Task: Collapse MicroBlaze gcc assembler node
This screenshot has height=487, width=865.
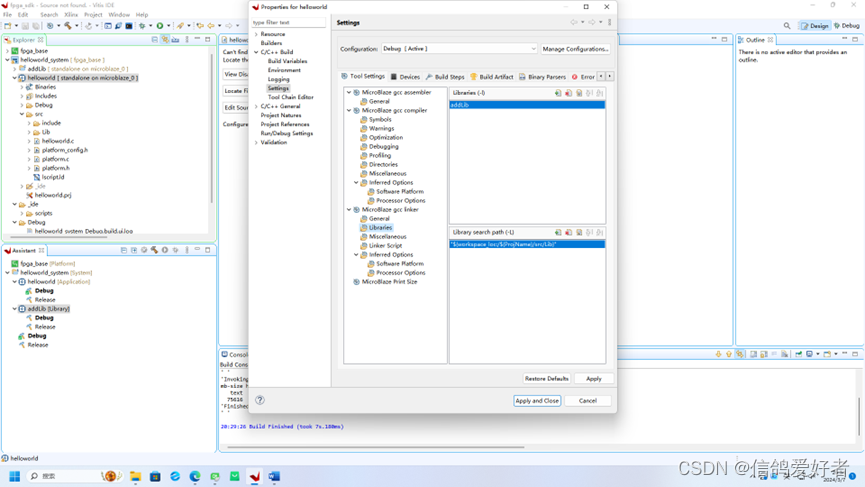Action: click(x=349, y=93)
